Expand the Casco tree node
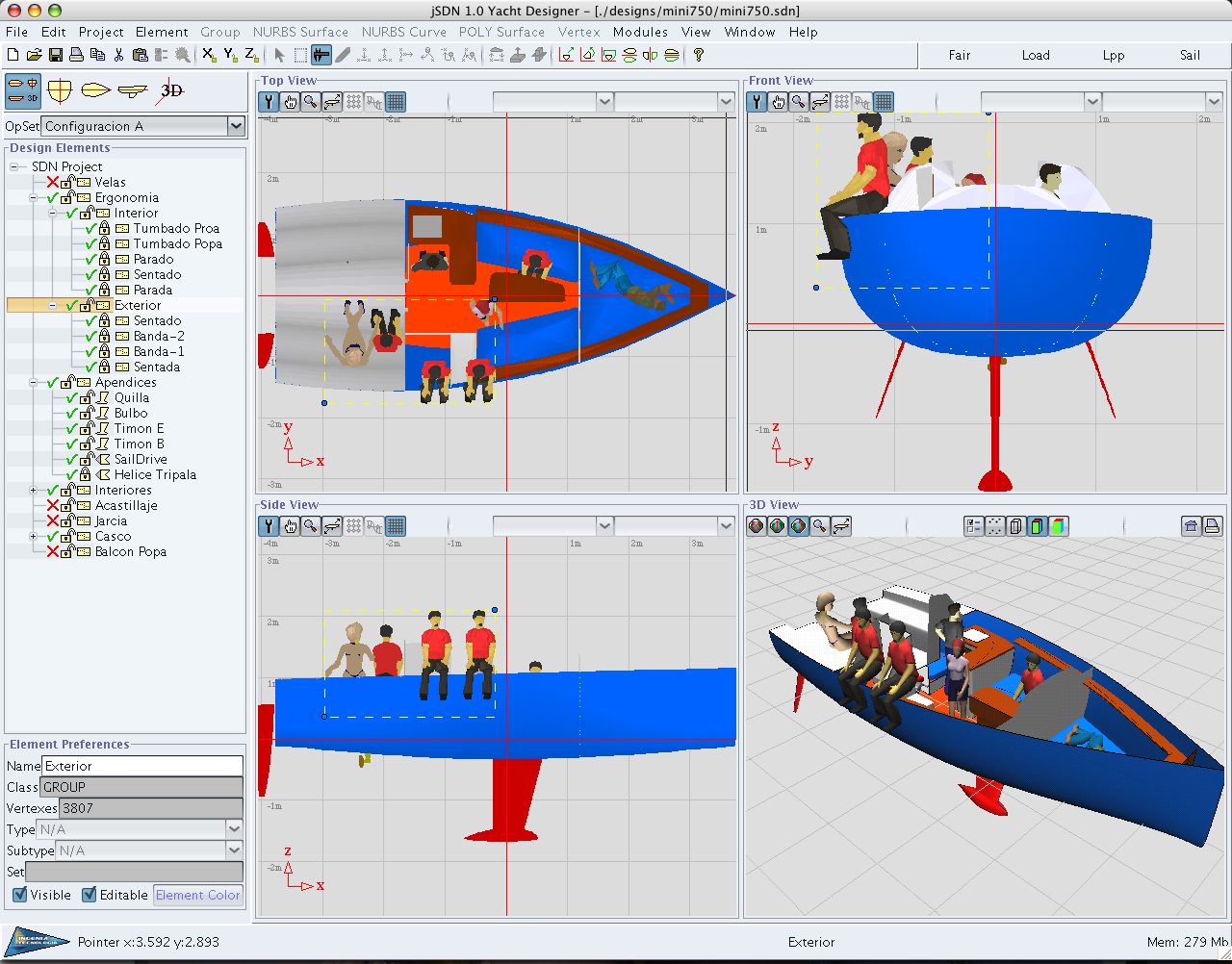 pyautogui.click(x=34, y=536)
